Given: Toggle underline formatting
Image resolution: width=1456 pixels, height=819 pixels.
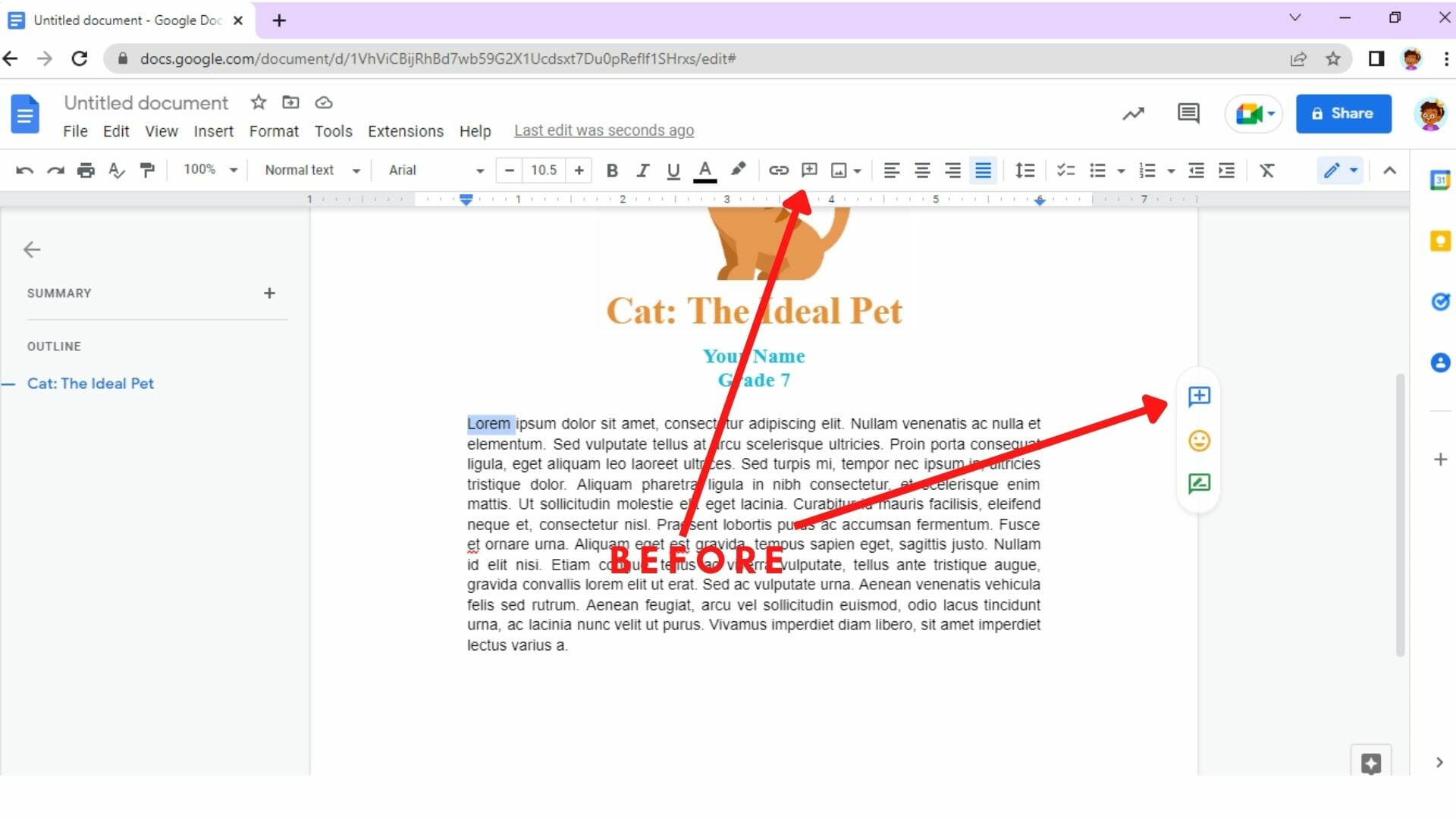Looking at the screenshot, I should pos(673,171).
